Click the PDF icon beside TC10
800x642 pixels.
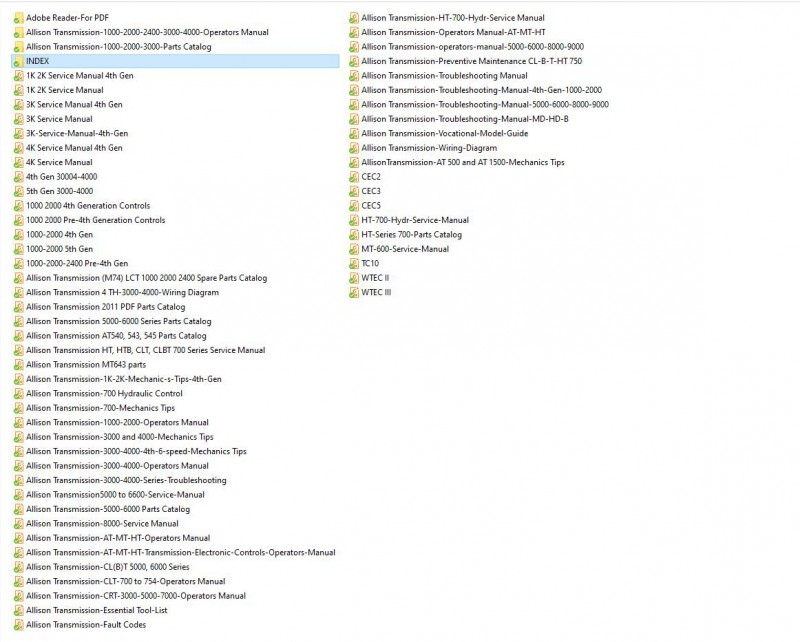click(354, 263)
